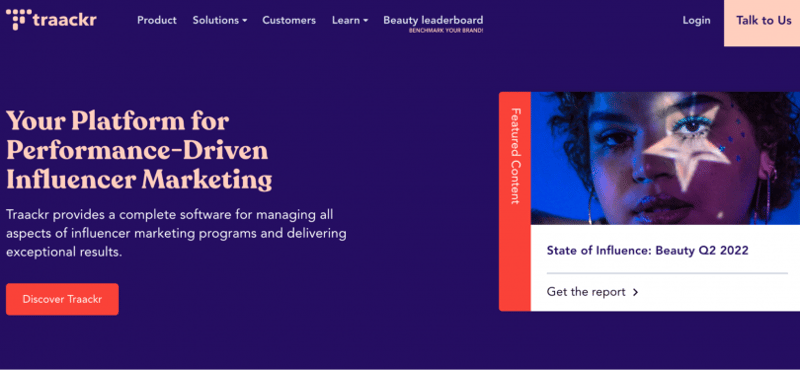
Task: Open the Beauty leaderboard link
Action: pos(433,20)
